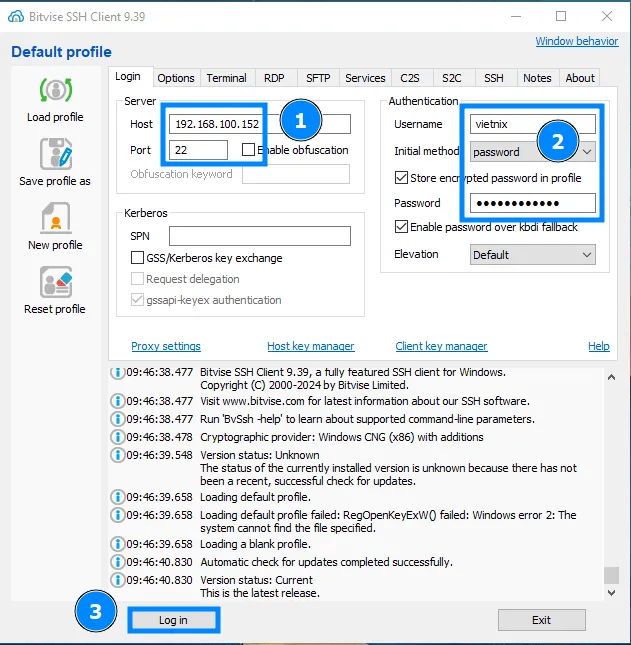Click the Save profile as icon
This screenshot has height=645, width=631.
coord(56,153)
